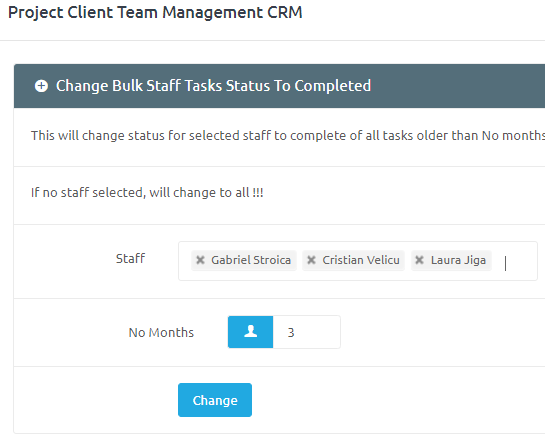Click the empty dark header bar right of title
Image resolution: width=545 pixels, height=441 pixels.
tap(459, 86)
